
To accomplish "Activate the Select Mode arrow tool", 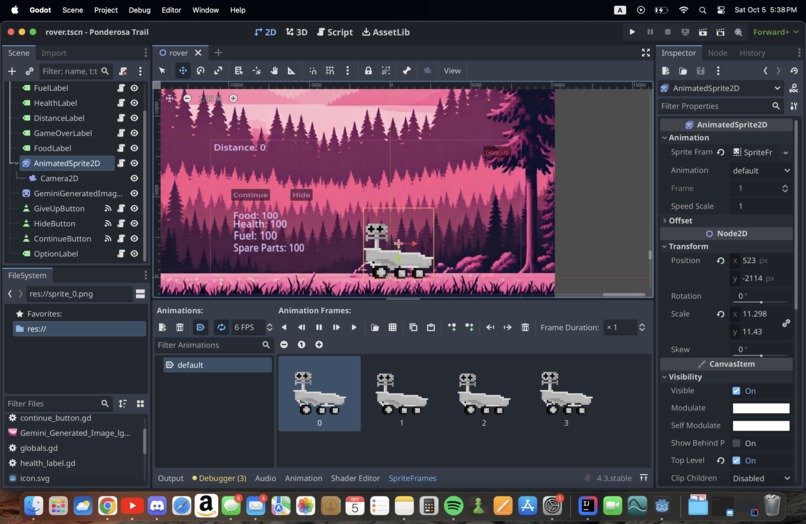I will click(162, 71).
